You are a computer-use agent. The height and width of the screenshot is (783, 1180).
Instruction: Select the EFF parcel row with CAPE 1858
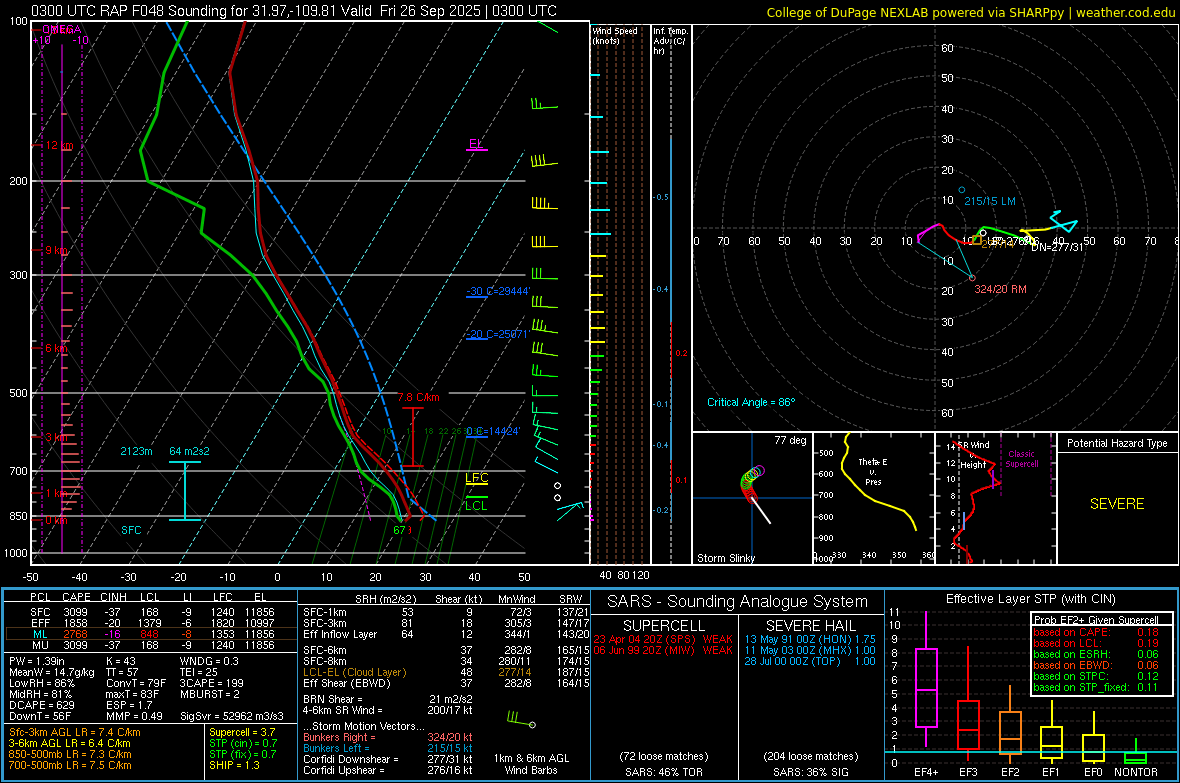pyautogui.click(x=151, y=623)
